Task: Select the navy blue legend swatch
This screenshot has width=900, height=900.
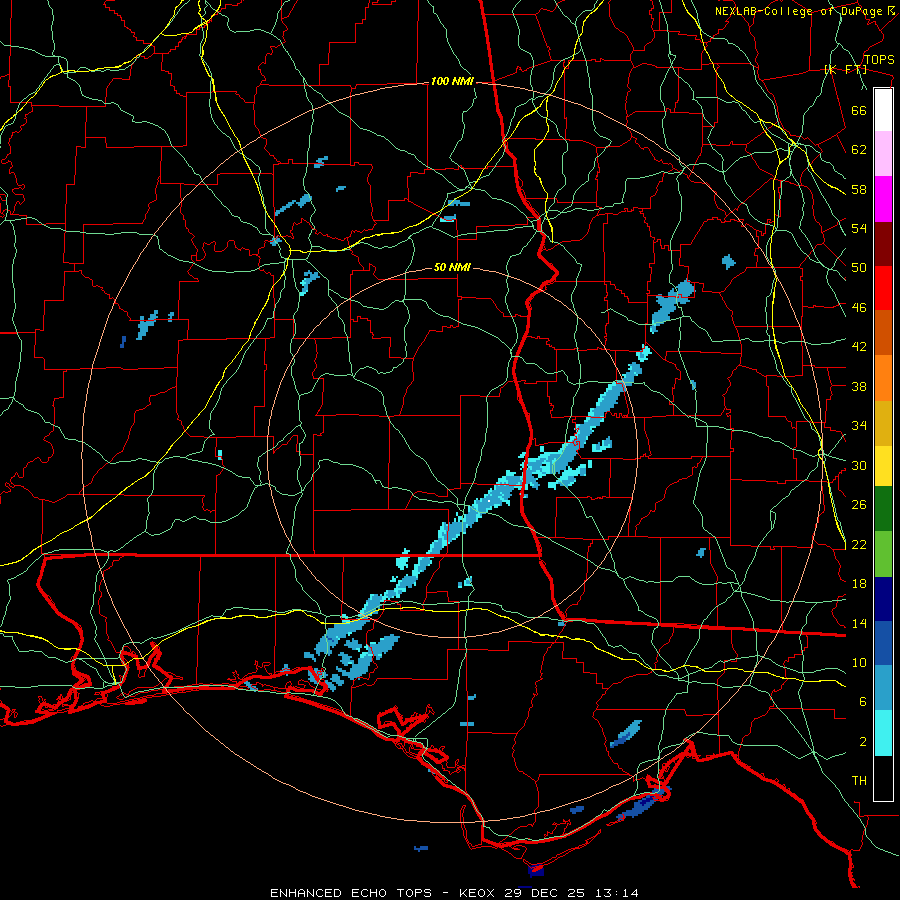Action: (x=883, y=599)
